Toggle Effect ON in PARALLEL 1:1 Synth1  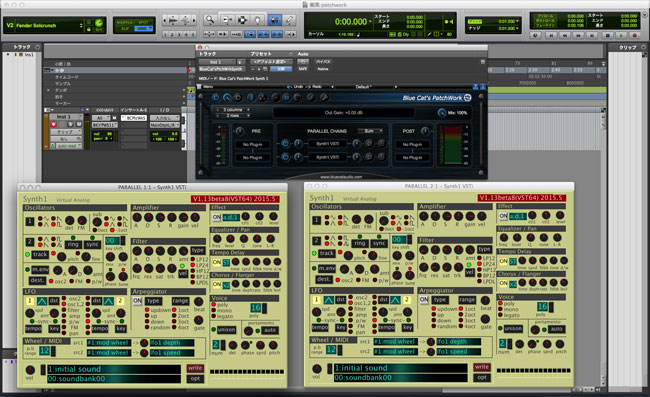[216, 217]
